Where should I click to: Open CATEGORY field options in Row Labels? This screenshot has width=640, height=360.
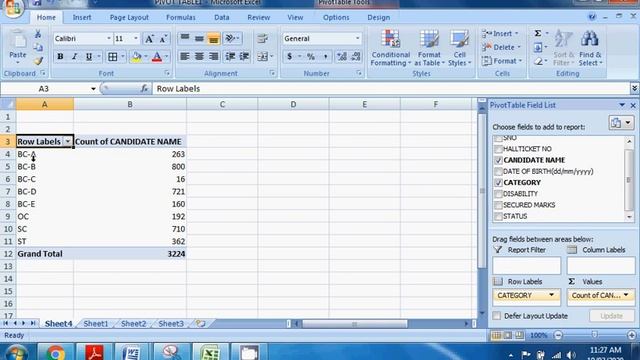tap(551, 295)
